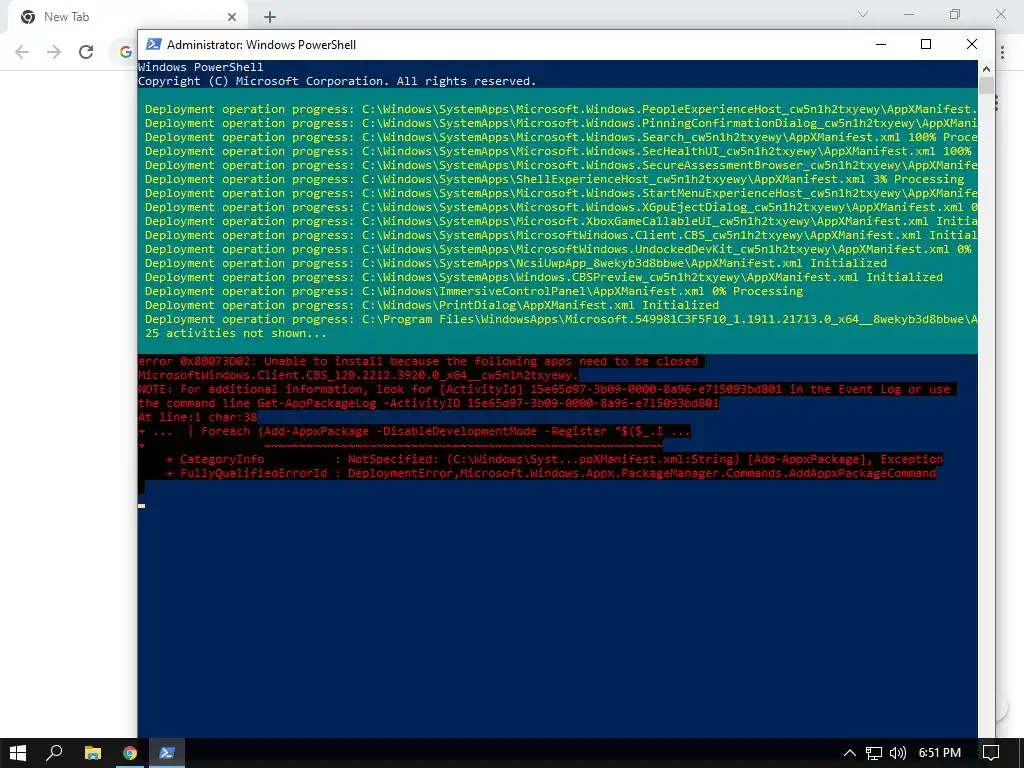Open a new Chrome tab with plus
This screenshot has width=1024, height=768.
coord(270,17)
